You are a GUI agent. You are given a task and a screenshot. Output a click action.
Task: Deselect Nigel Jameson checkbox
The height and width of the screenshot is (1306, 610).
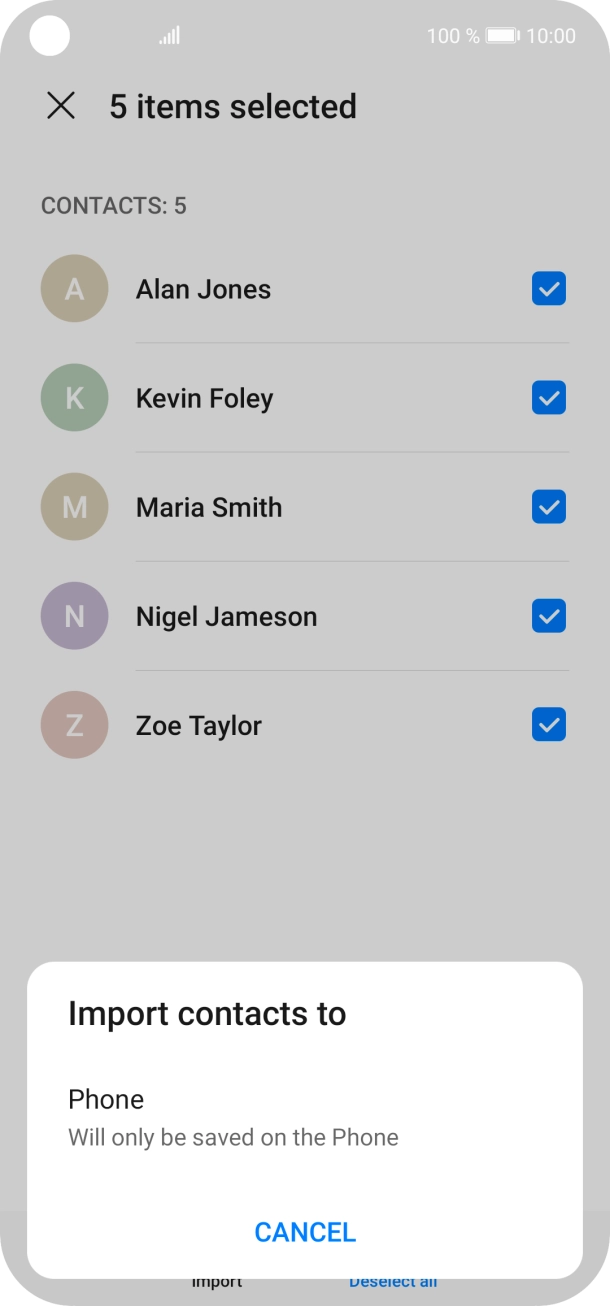click(x=549, y=616)
